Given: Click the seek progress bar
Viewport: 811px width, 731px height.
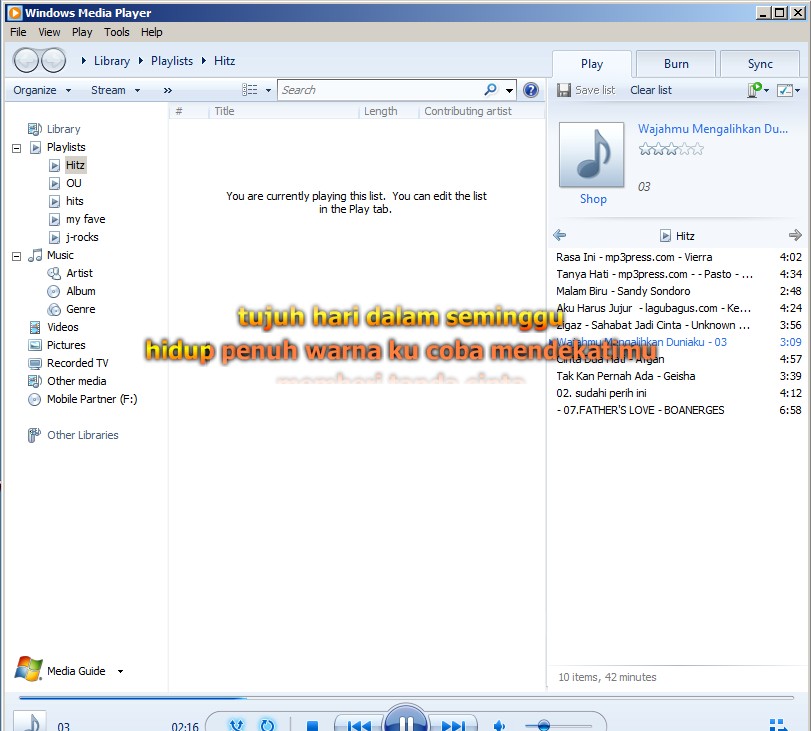Looking at the screenshot, I should (406, 698).
